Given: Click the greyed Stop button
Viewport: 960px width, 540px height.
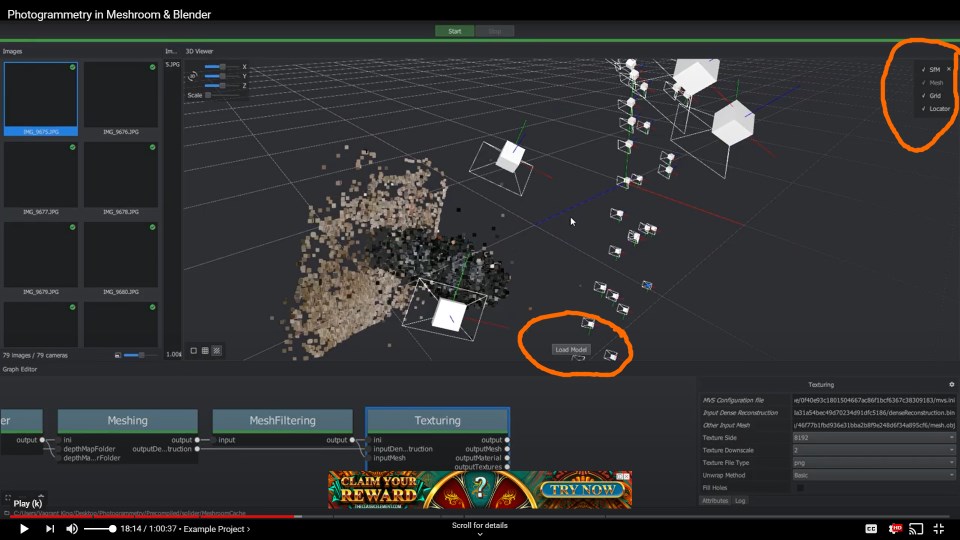Looking at the screenshot, I should 495,31.
